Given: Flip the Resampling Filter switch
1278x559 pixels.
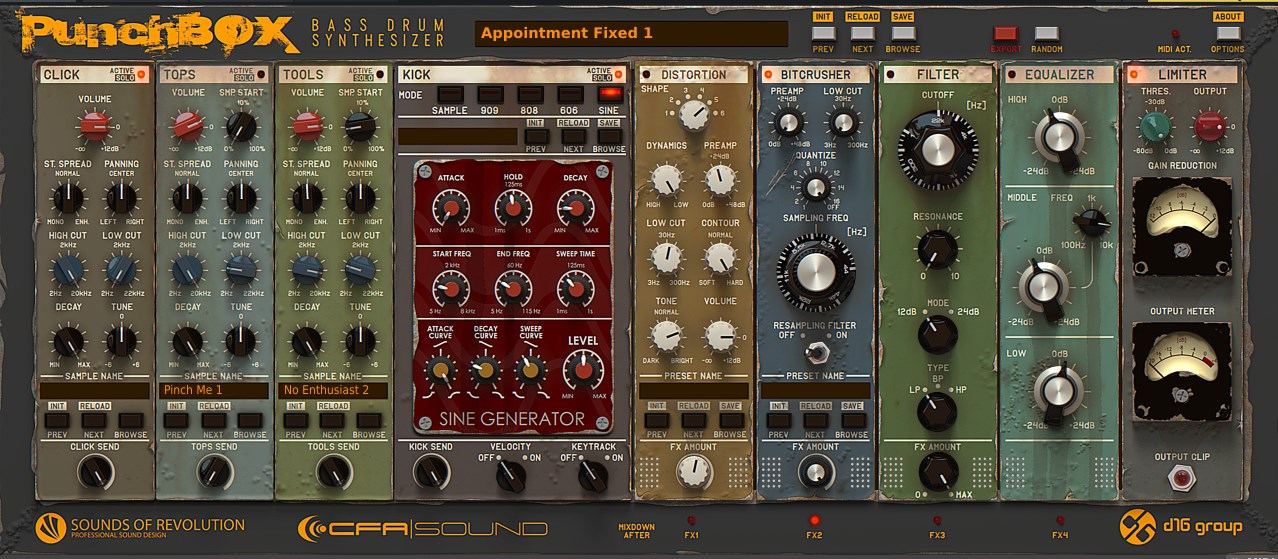Looking at the screenshot, I should tap(815, 352).
